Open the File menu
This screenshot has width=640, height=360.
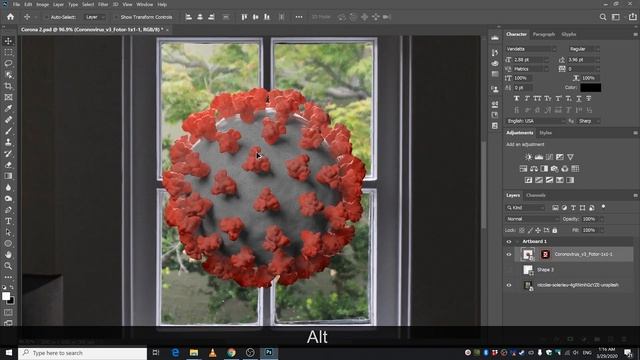click(x=16, y=4)
